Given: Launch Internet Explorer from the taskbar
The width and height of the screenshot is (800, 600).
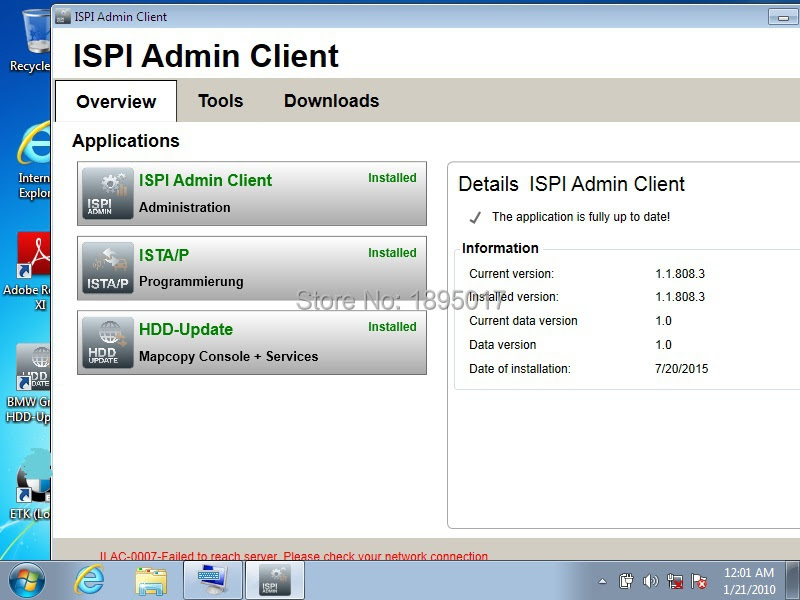Looking at the screenshot, I should (89, 581).
